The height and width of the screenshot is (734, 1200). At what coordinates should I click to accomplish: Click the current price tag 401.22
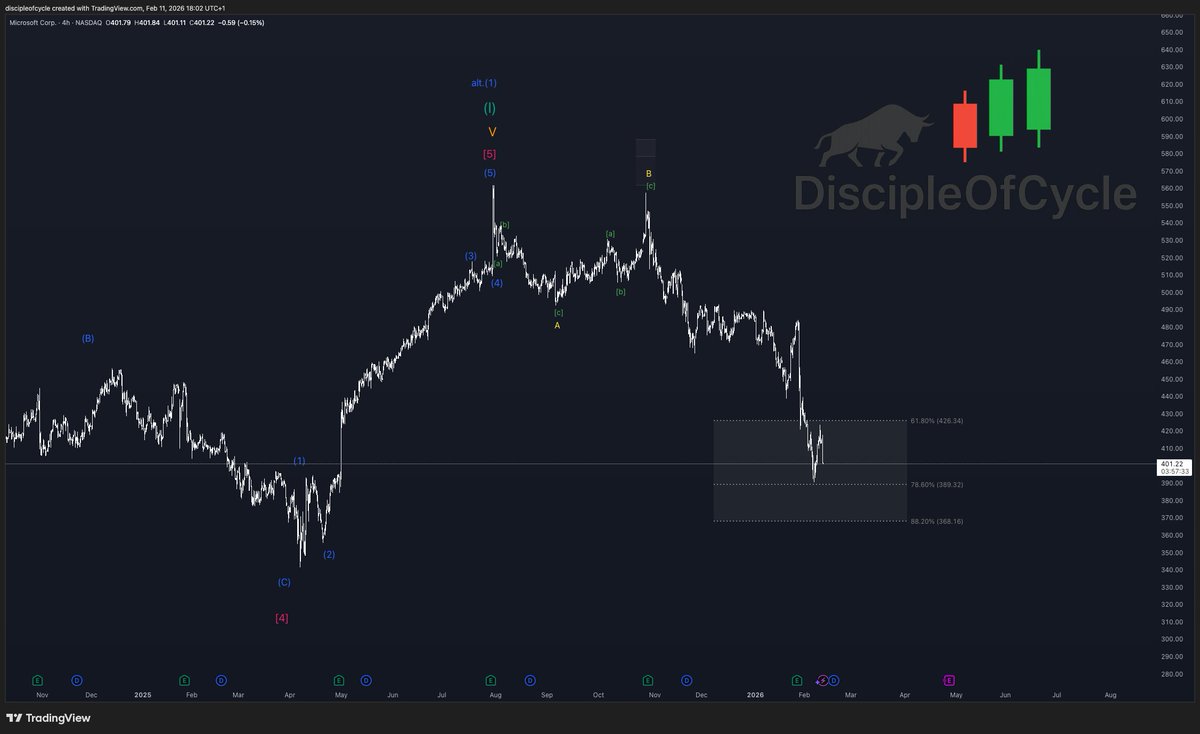point(1172,468)
